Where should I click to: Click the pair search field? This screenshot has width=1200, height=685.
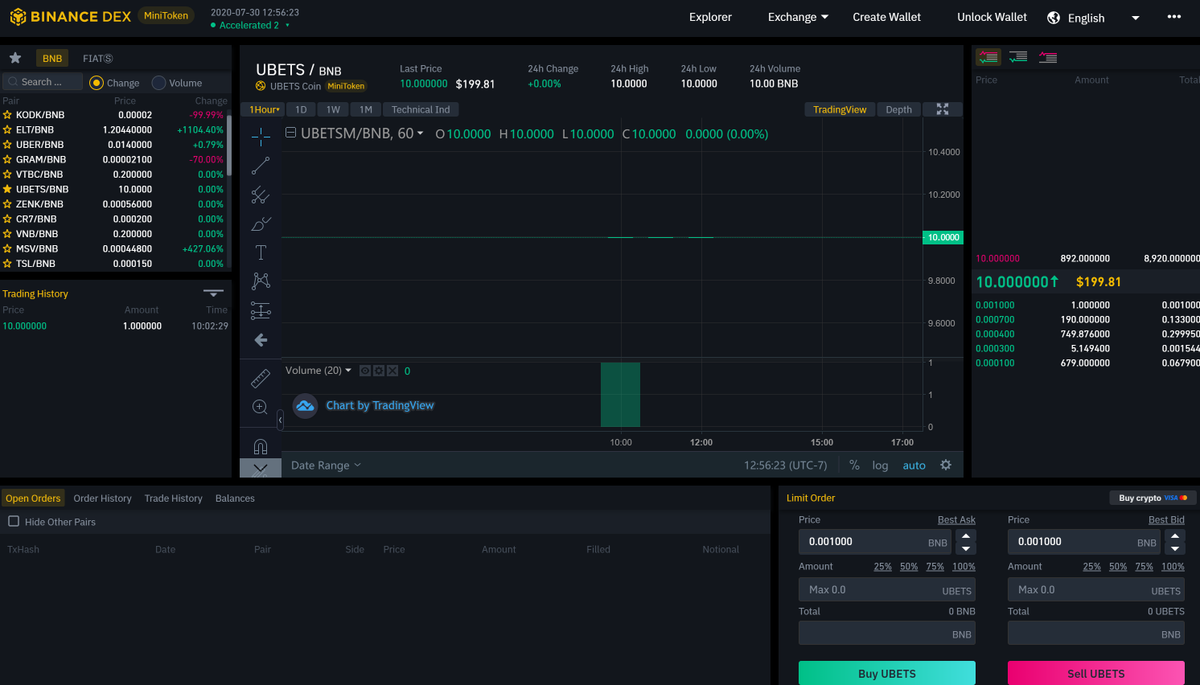[42, 82]
